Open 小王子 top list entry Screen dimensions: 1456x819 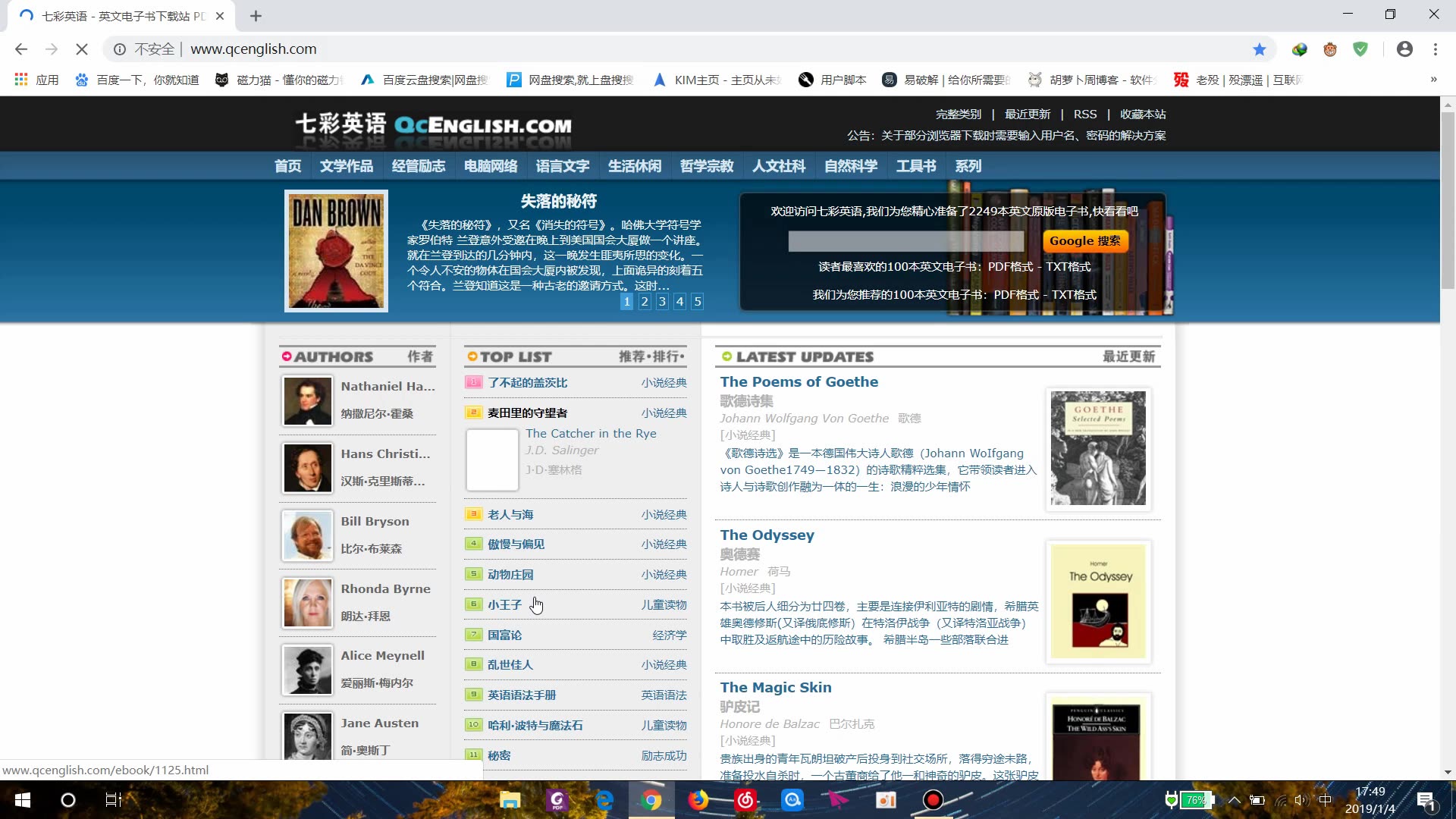(x=504, y=605)
